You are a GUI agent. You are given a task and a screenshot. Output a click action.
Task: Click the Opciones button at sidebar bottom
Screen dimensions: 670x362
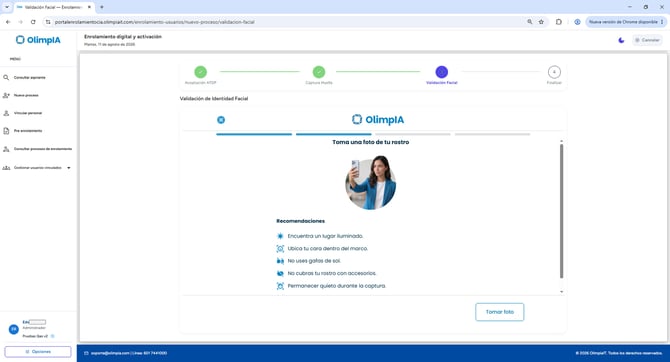coord(38,352)
